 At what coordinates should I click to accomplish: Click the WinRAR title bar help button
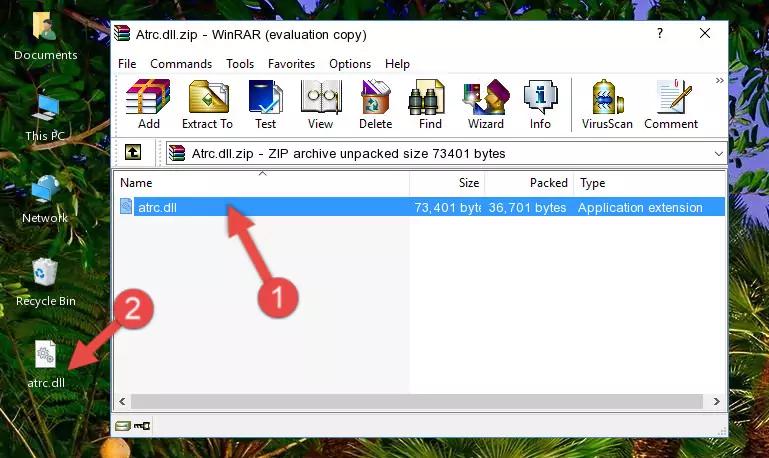(x=660, y=33)
